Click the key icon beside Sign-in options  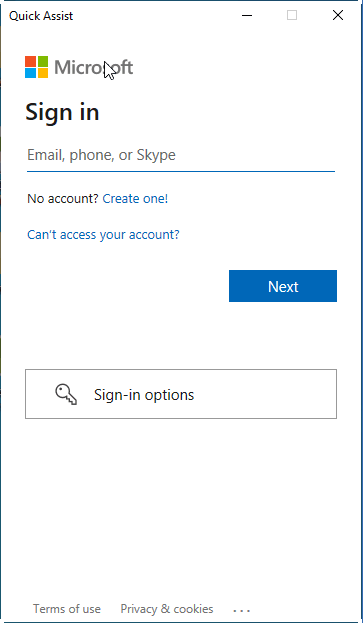tap(66, 395)
